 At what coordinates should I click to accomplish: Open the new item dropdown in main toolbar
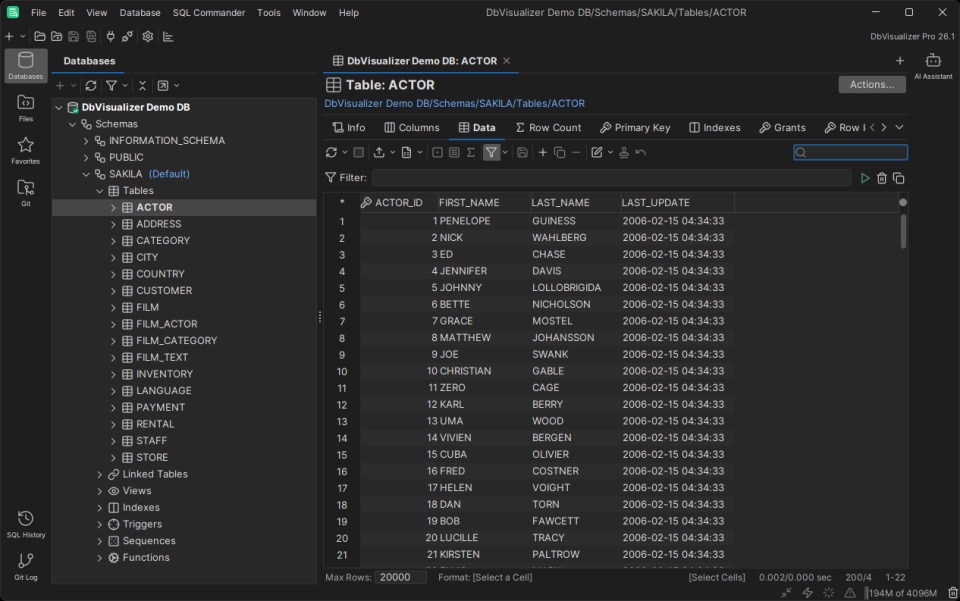click(x=23, y=36)
